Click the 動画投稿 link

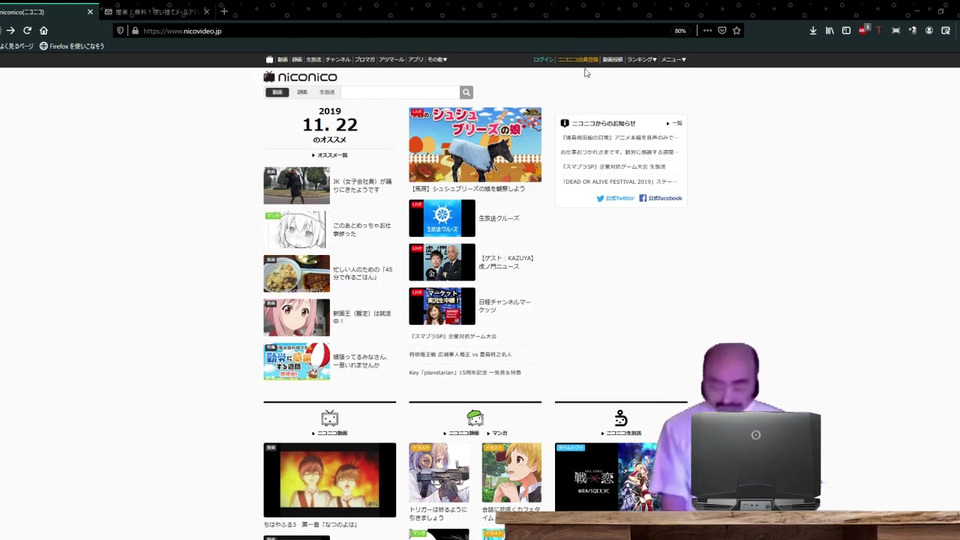coord(612,59)
